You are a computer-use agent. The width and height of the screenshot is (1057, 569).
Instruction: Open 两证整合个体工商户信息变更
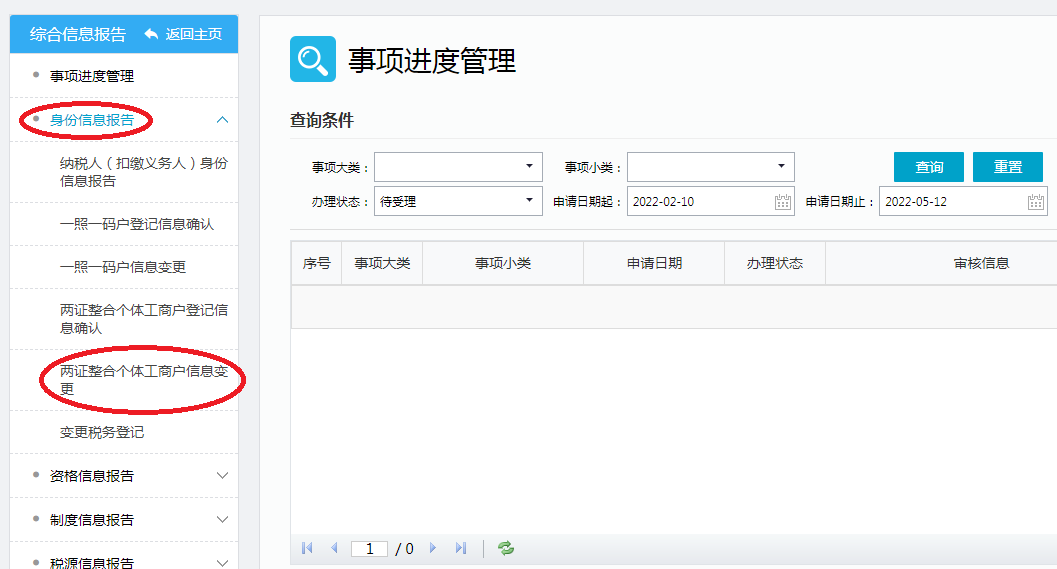144,380
